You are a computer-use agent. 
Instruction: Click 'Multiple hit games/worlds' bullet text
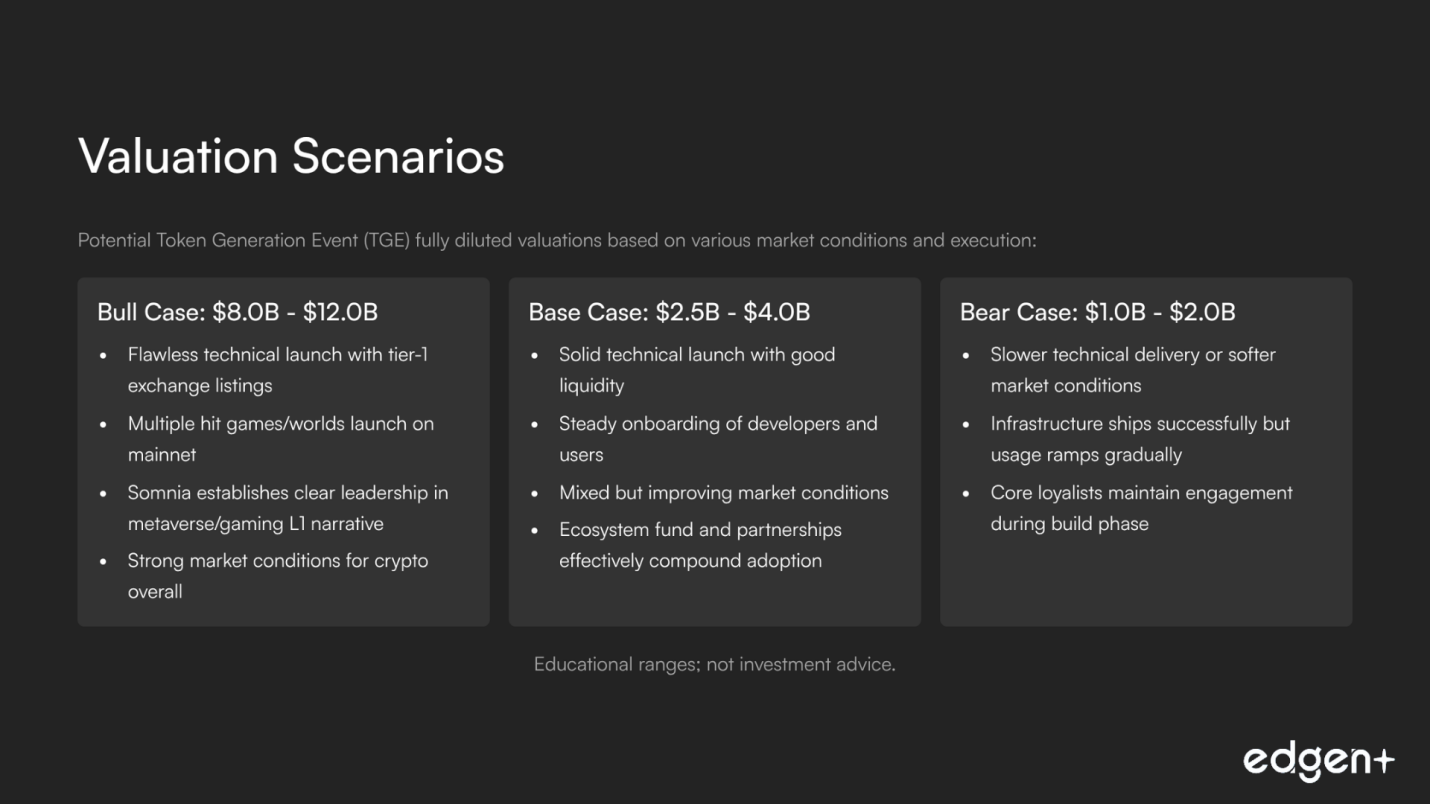[x=280, y=424]
